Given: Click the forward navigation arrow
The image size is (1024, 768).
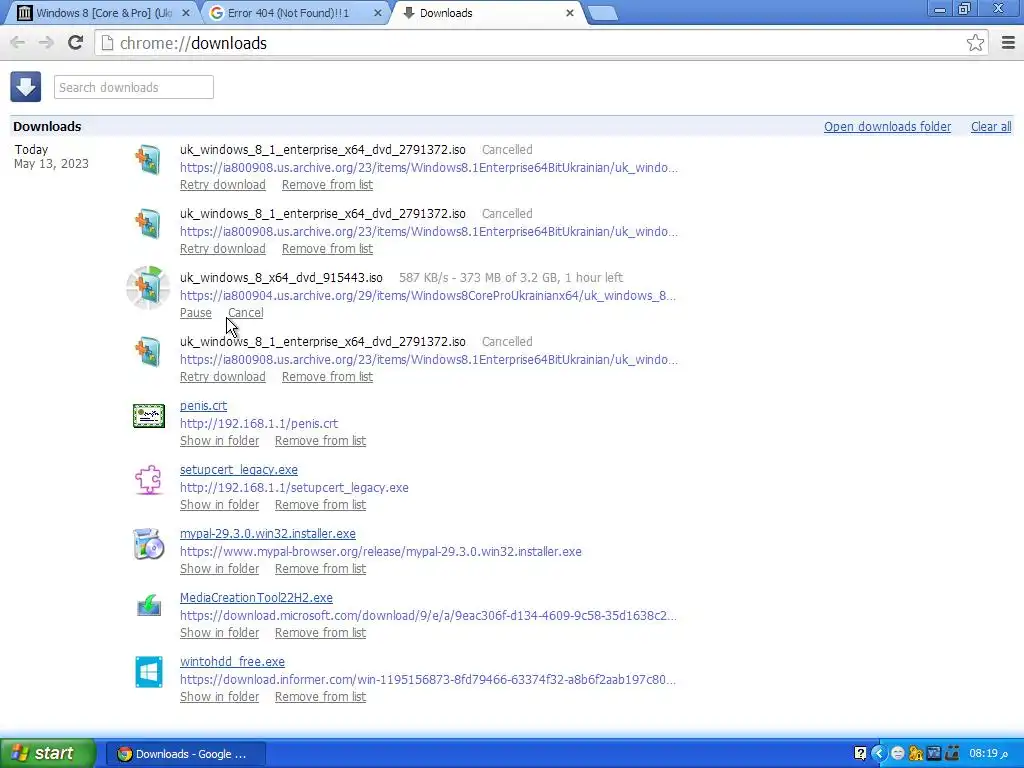Looking at the screenshot, I should pos(46,43).
